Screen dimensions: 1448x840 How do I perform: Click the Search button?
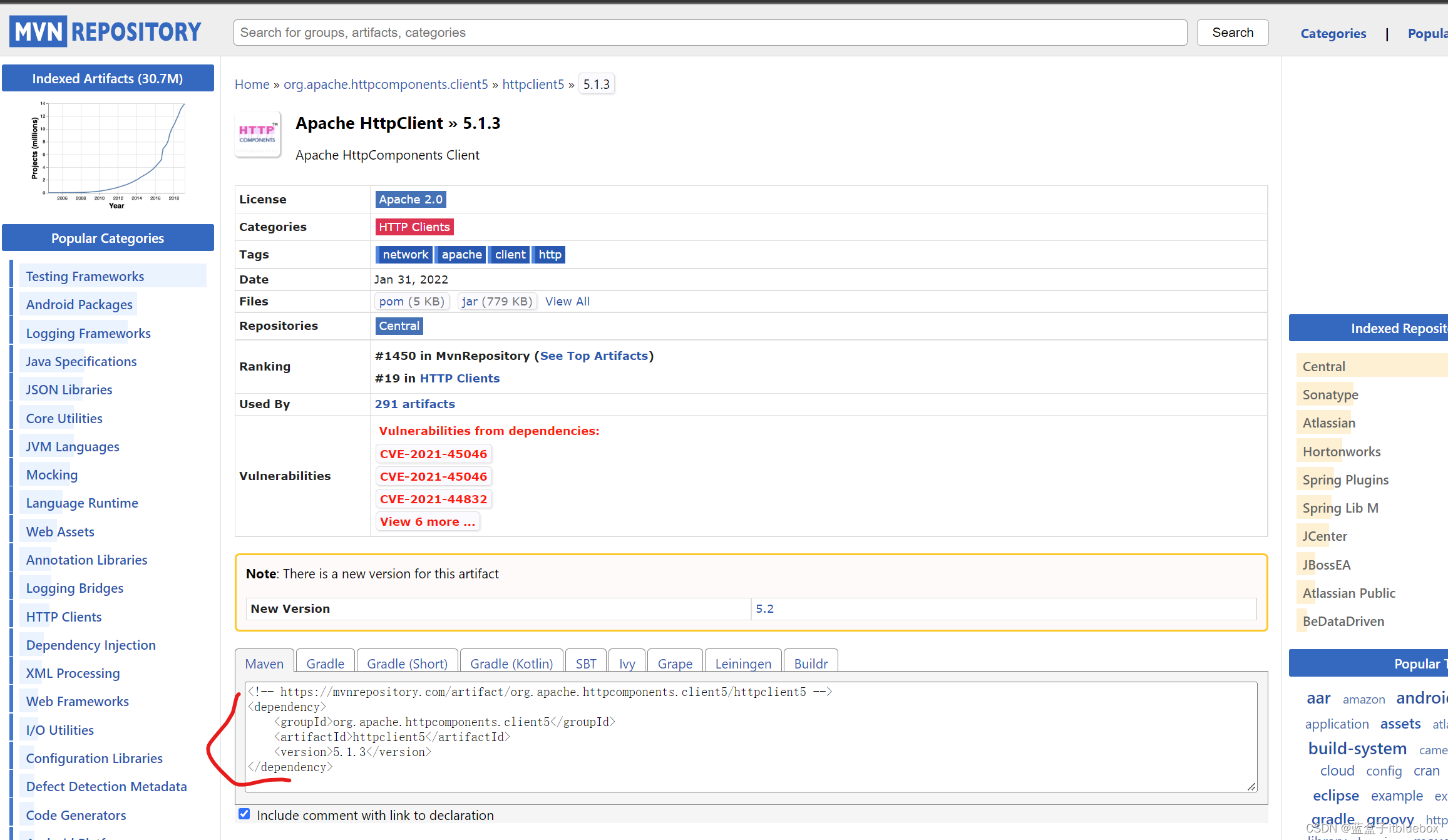tap(1232, 33)
